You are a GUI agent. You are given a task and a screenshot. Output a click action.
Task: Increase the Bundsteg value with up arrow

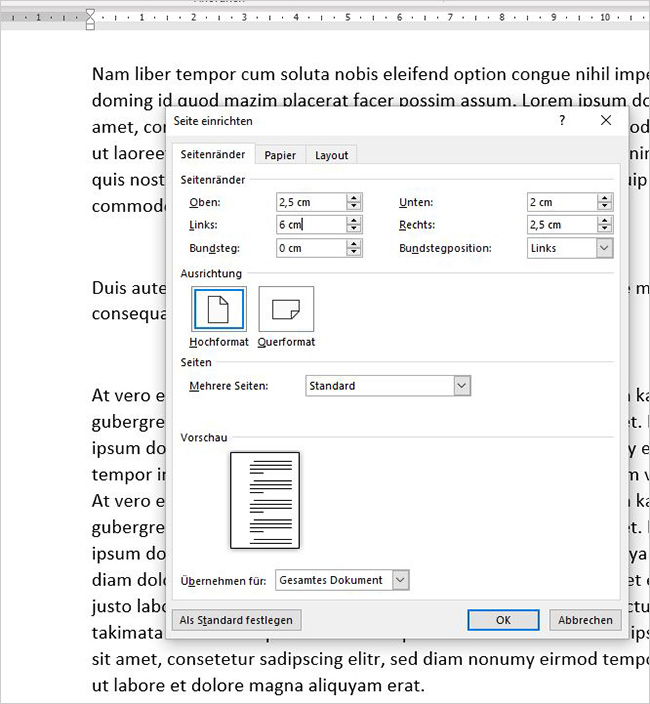click(x=353, y=244)
